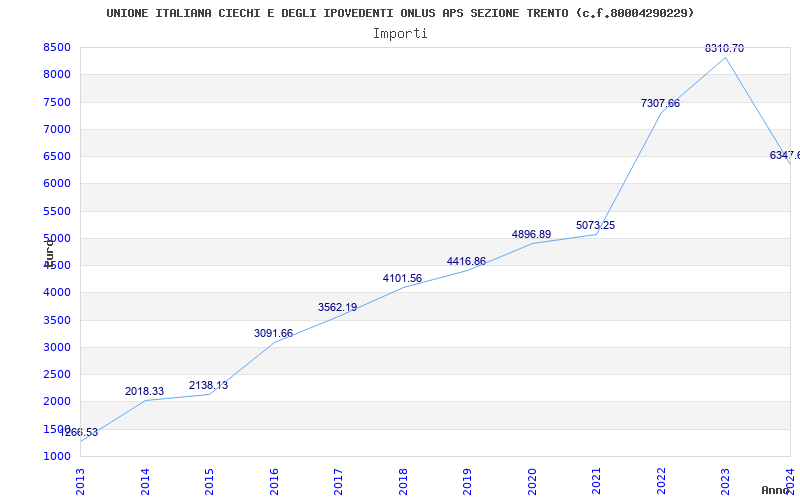Screen dimensions: 800x500
Task: Select the data label 1266.53
Action: (79, 433)
